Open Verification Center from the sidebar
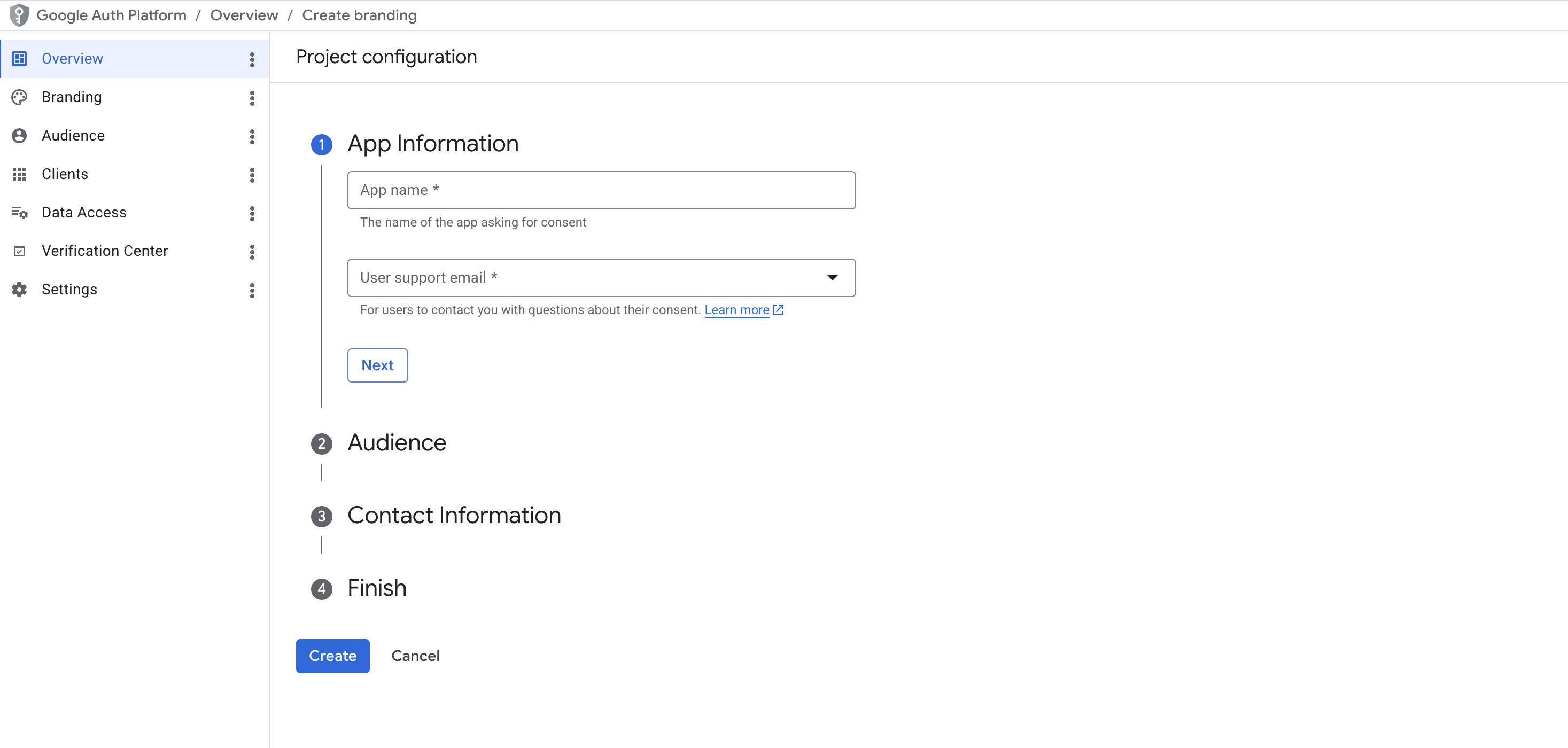Viewport: 1568px width, 748px height. pyautogui.click(x=135, y=251)
